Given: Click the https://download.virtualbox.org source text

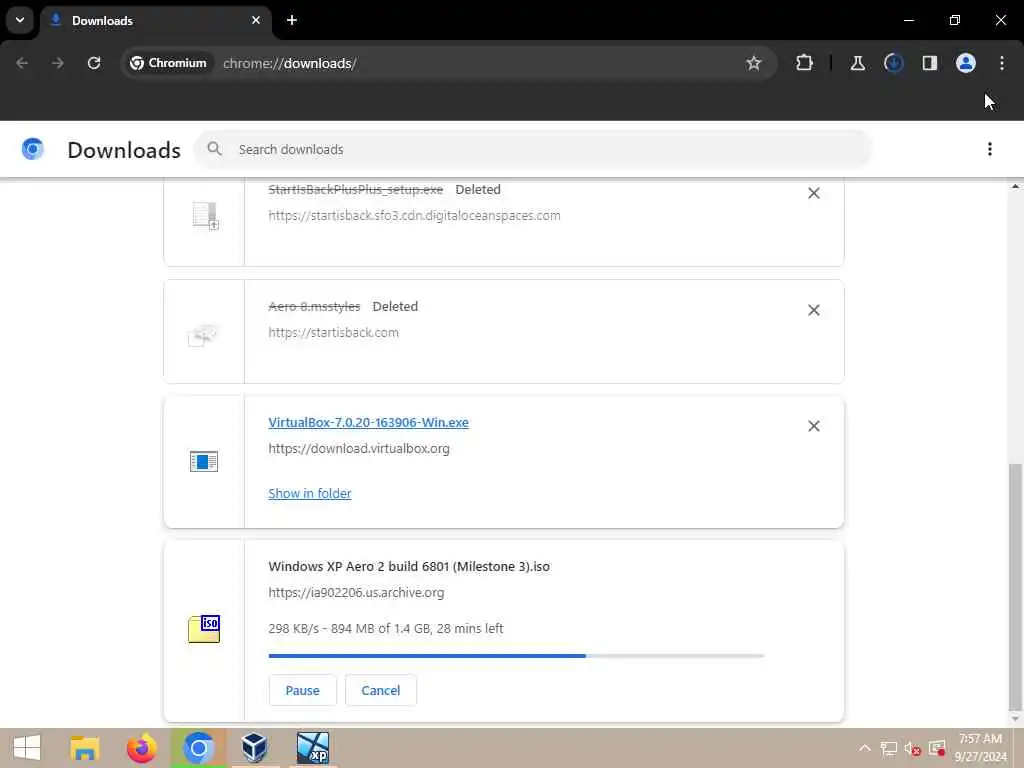Looking at the screenshot, I should tap(359, 449).
